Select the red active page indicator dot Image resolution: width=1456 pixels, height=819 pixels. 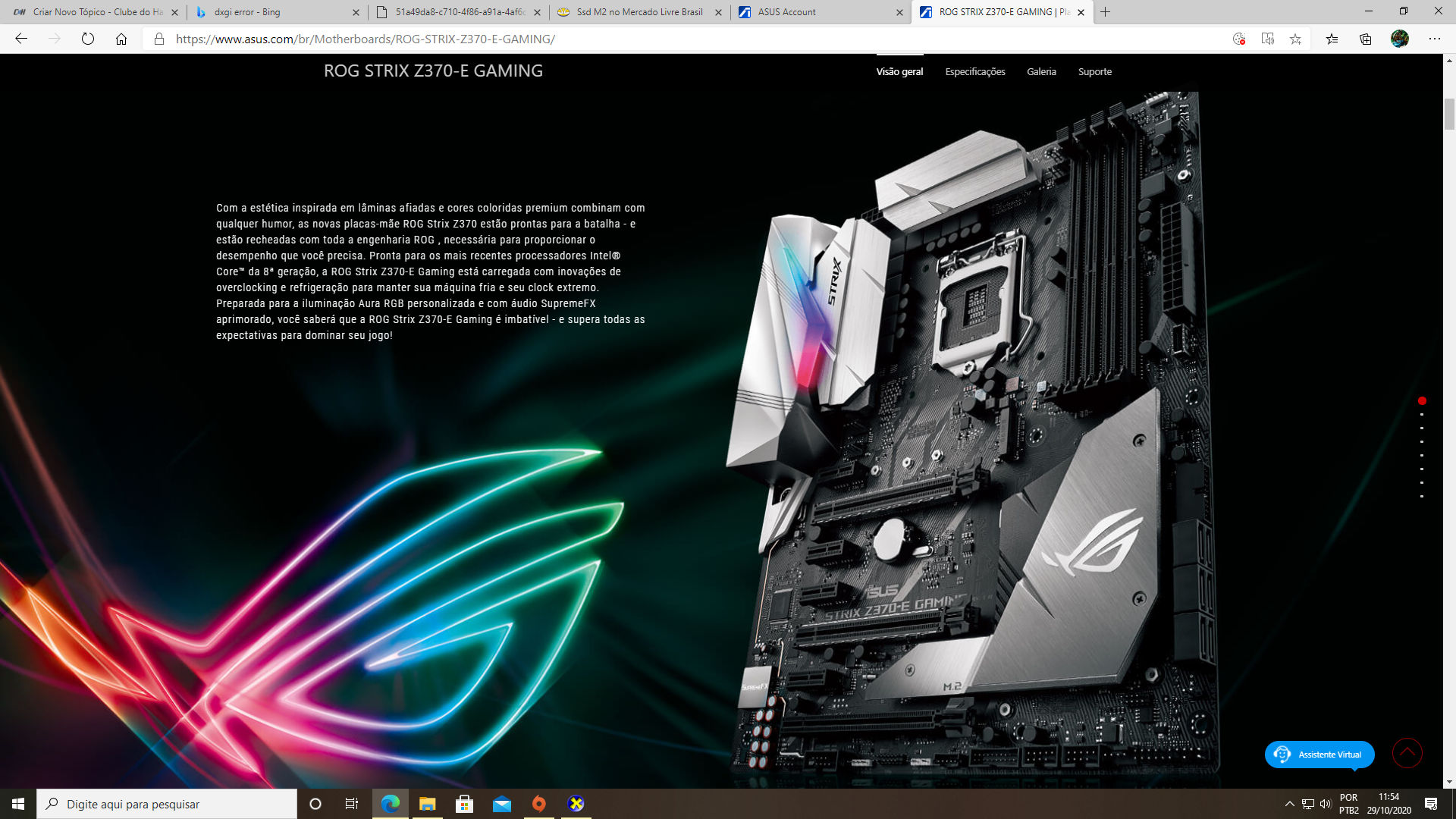click(1423, 401)
